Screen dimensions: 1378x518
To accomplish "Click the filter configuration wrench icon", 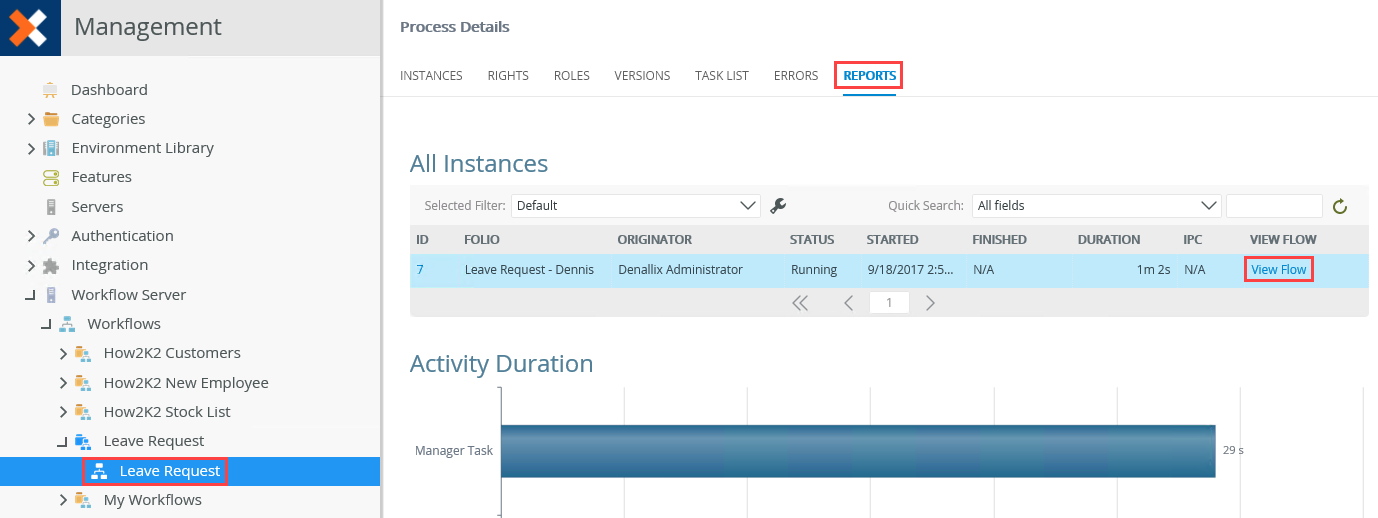I will [778, 206].
